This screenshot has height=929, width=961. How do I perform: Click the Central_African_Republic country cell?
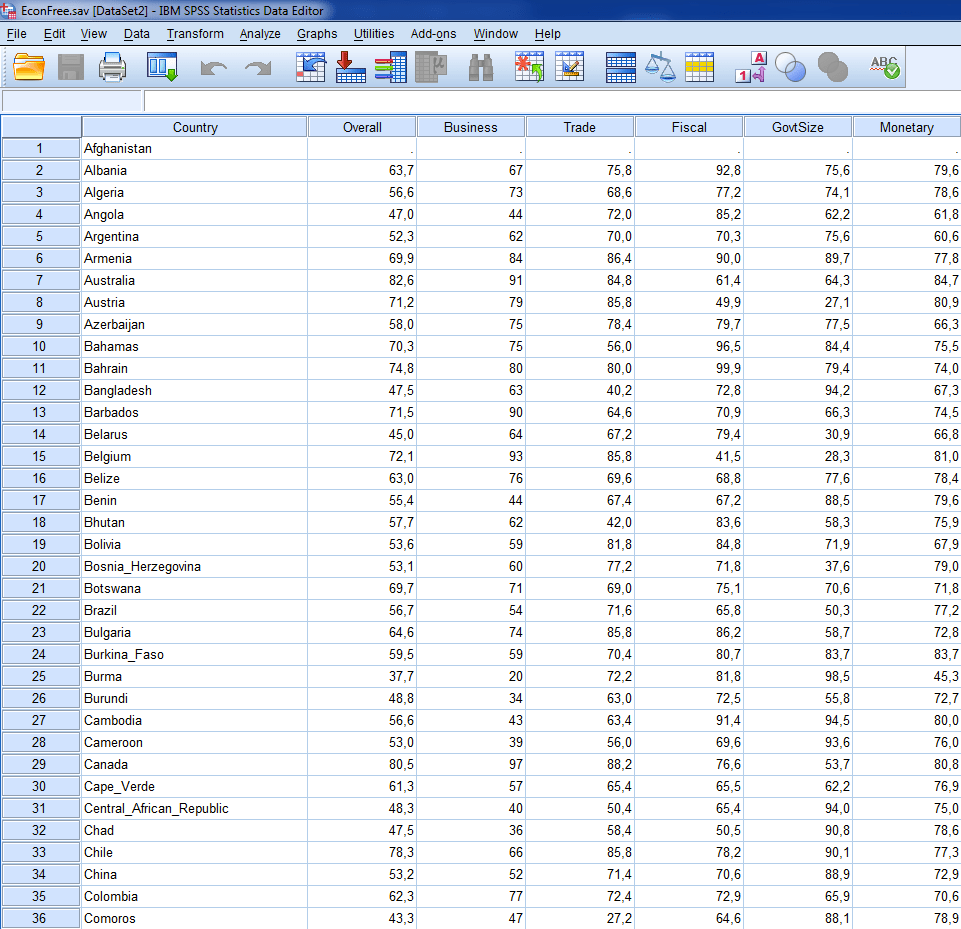click(194, 808)
